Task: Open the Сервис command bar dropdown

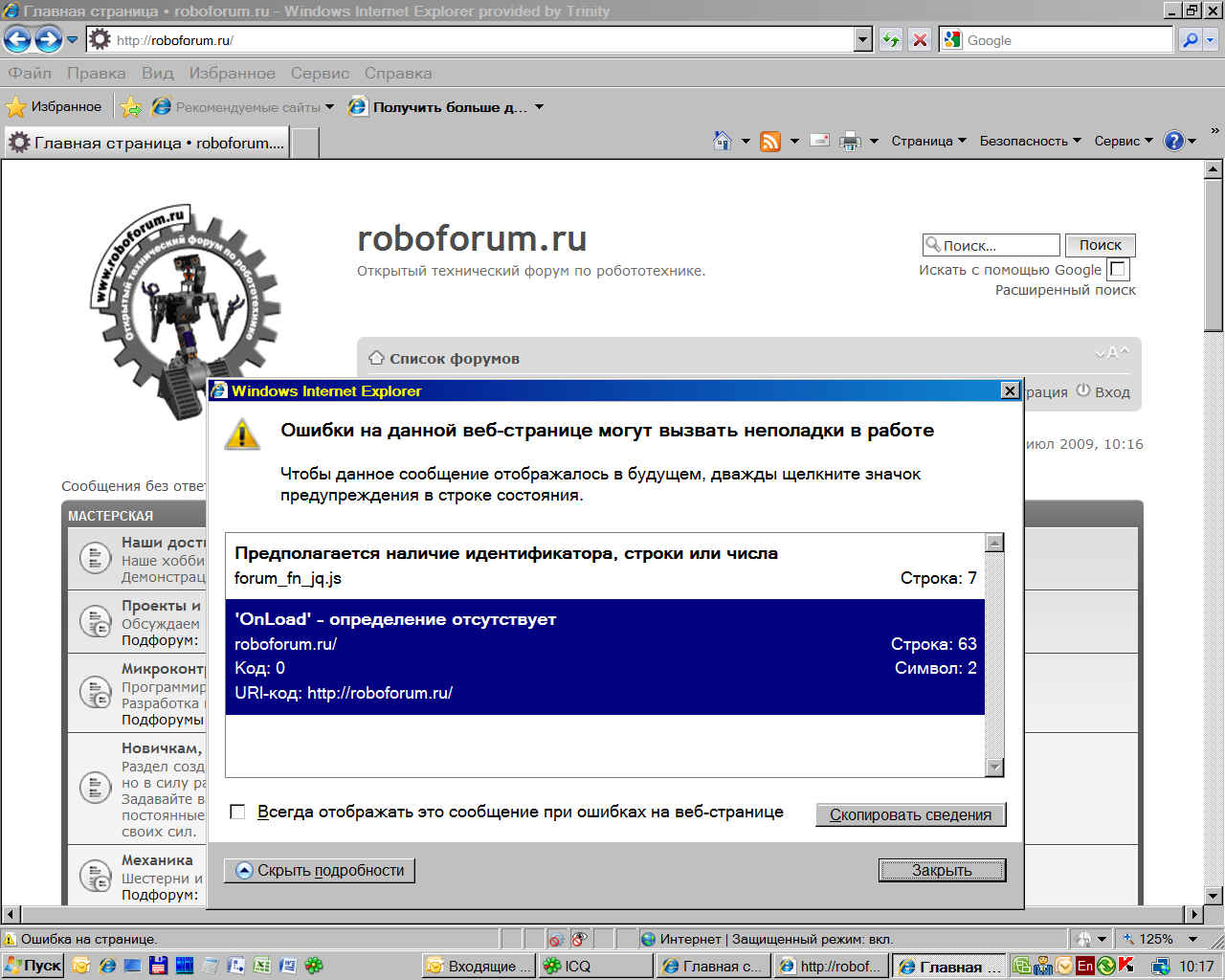Action: (1125, 141)
